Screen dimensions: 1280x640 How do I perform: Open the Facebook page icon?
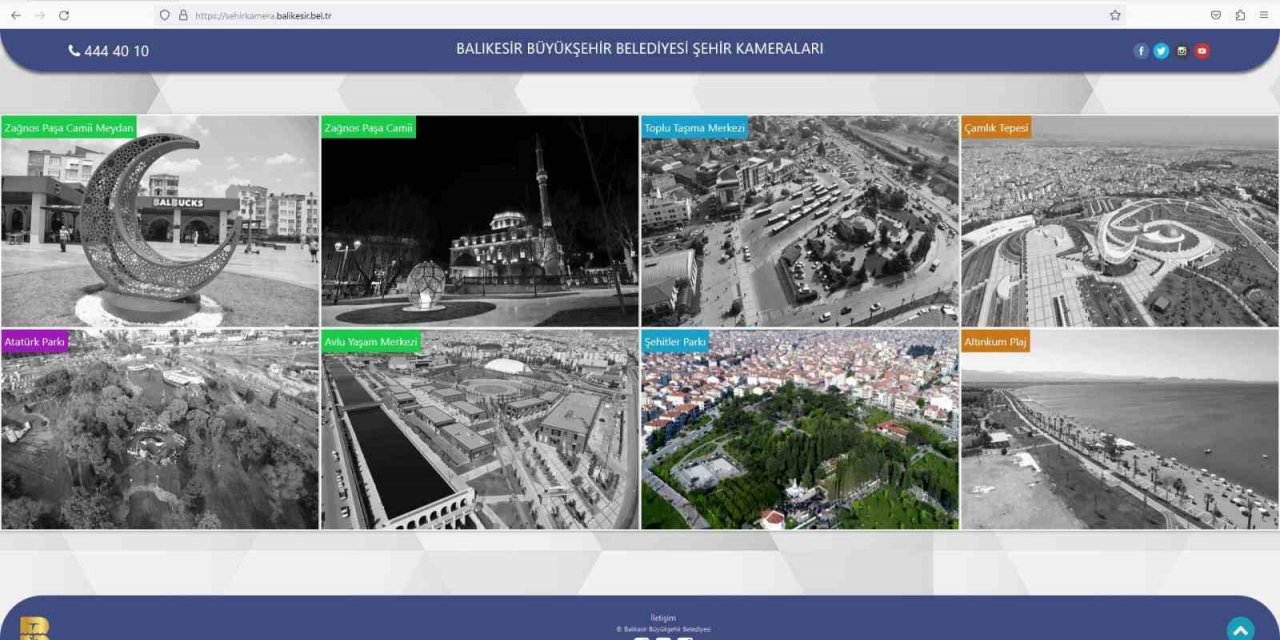[x=1141, y=50]
